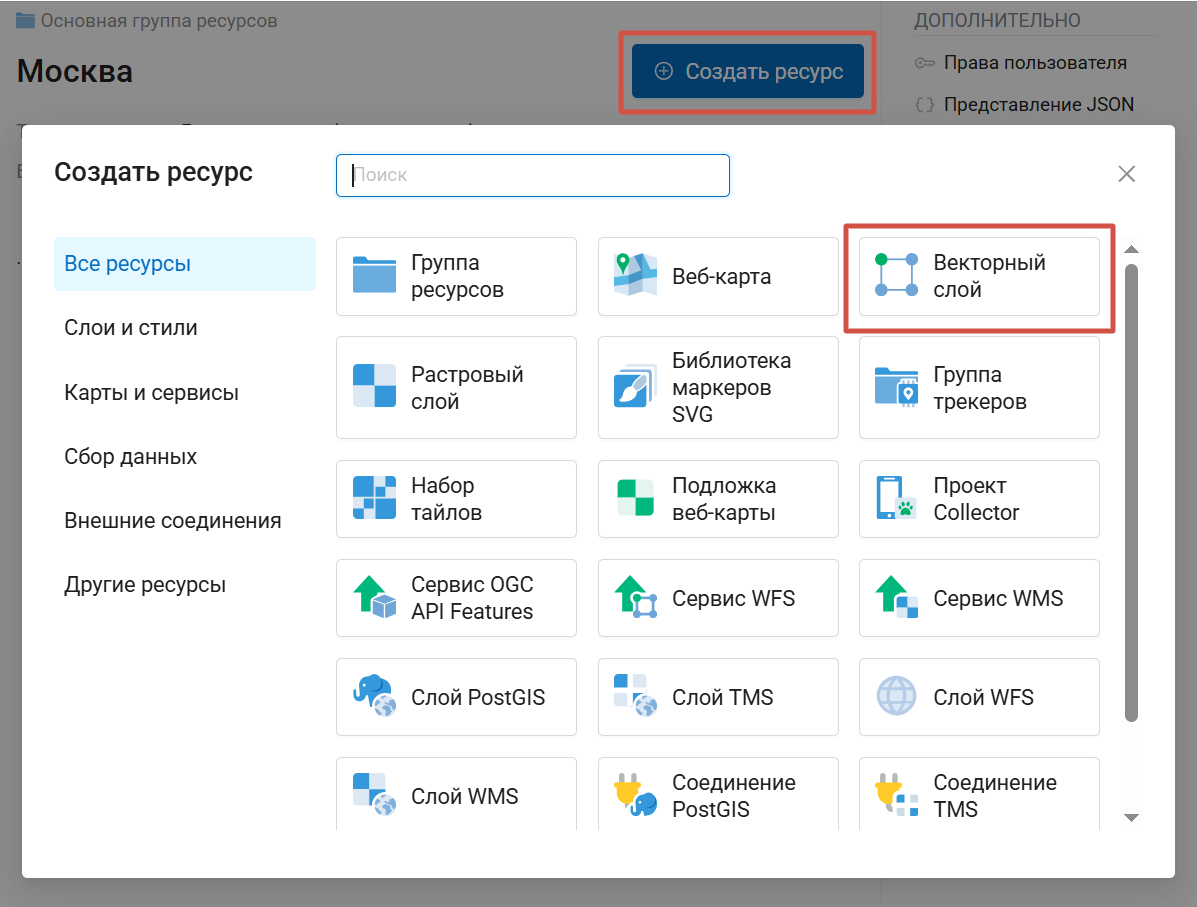Image resolution: width=1197 pixels, height=907 pixels.
Task: Select the Collector project icon
Action: tap(896, 499)
